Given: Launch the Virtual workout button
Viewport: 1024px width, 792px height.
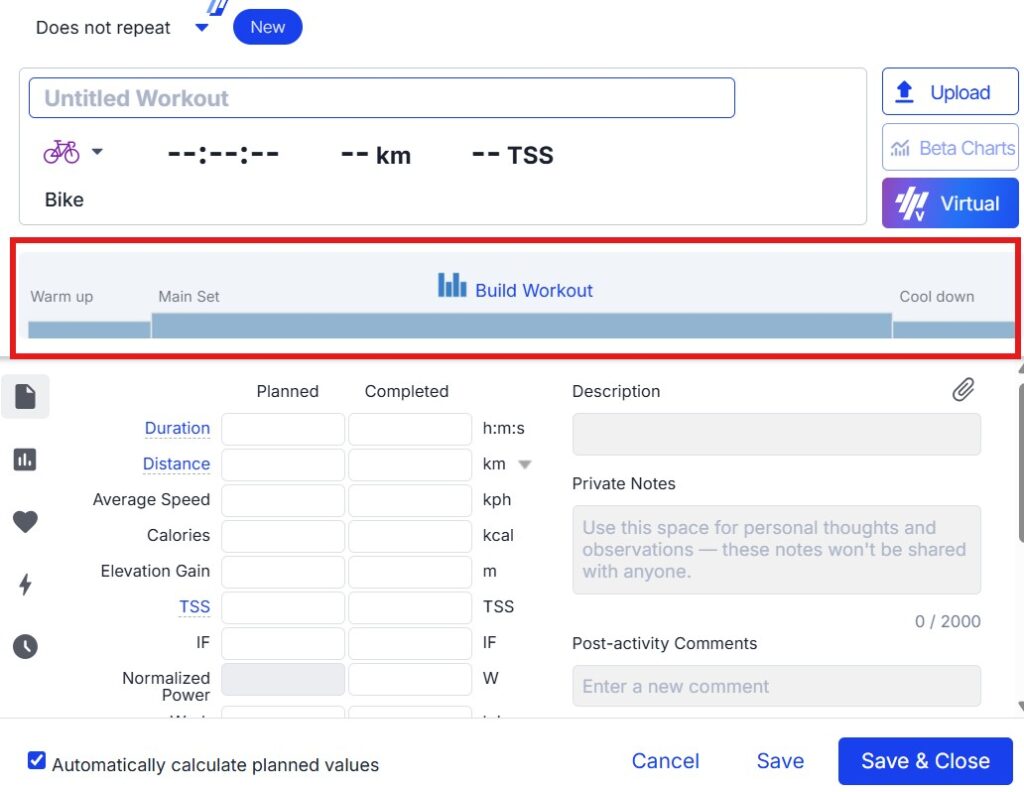Looking at the screenshot, I should point(950,203).
